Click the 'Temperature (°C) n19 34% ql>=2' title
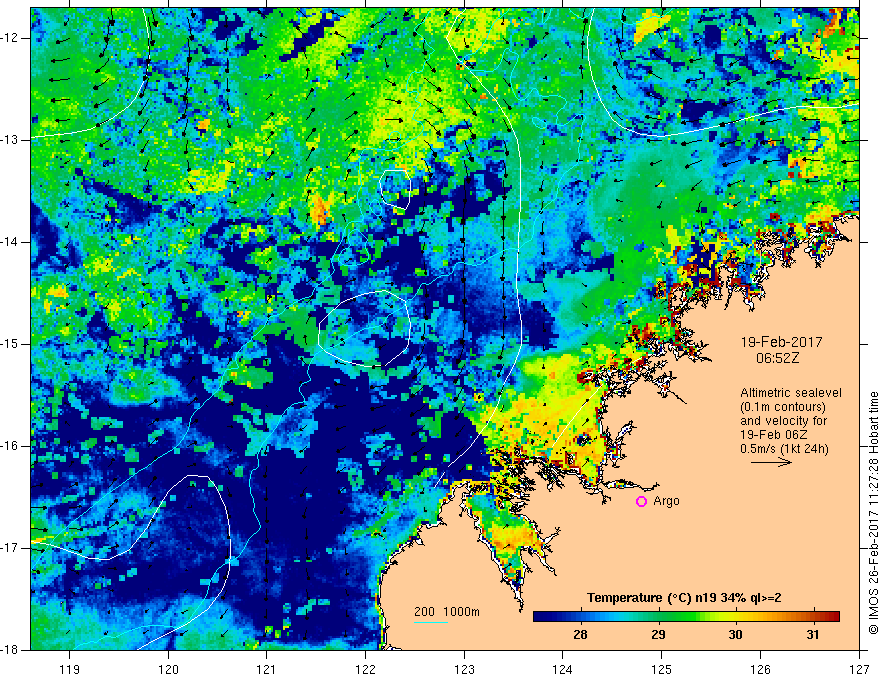The height and width of the screenshot is (680, 880). 684,598
